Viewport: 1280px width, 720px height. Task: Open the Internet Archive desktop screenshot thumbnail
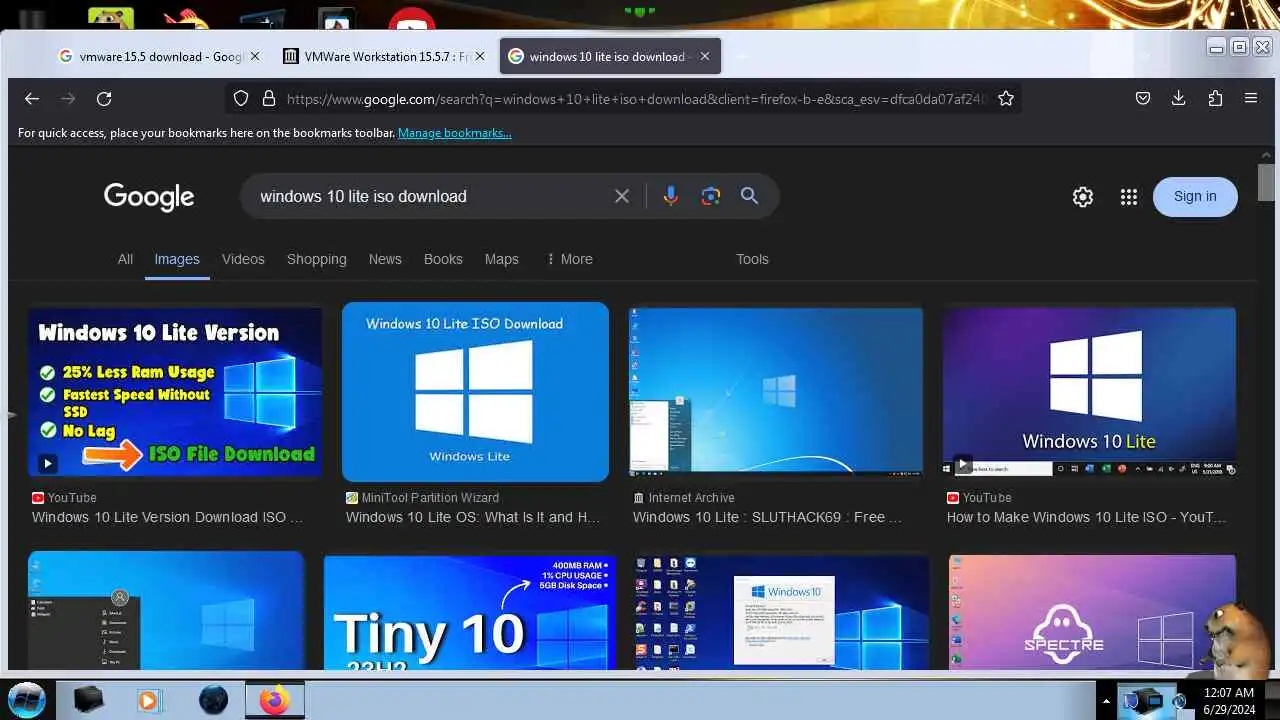(x=776, y=392)
